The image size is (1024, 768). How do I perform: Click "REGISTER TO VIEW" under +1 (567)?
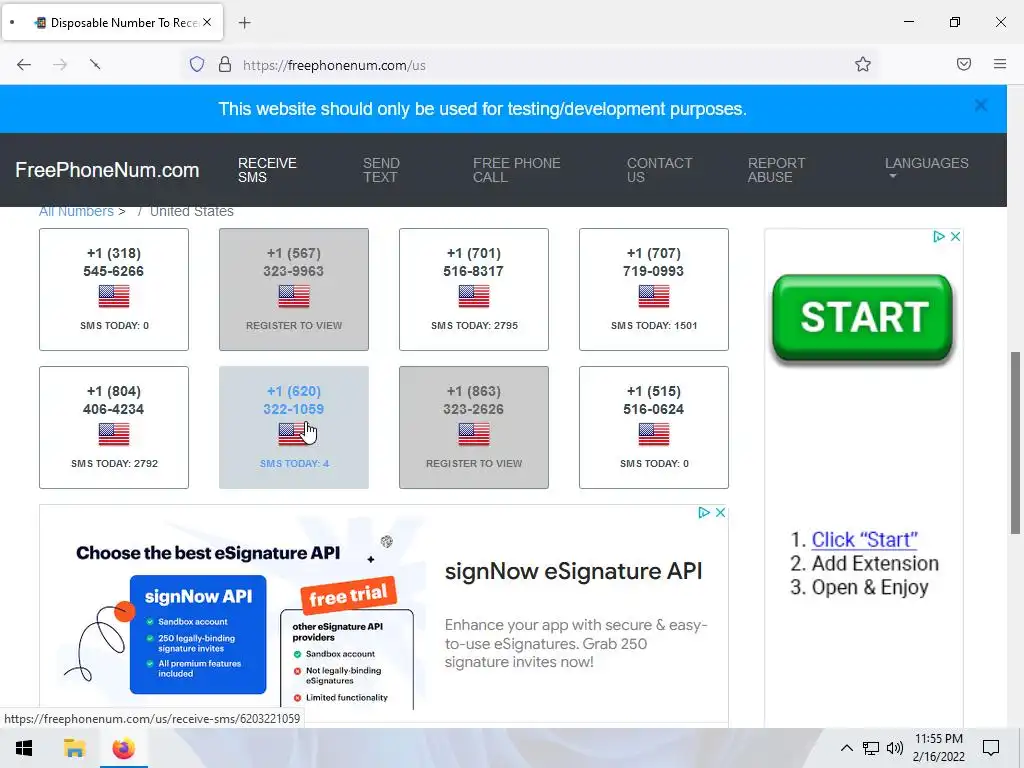point(294,325)
